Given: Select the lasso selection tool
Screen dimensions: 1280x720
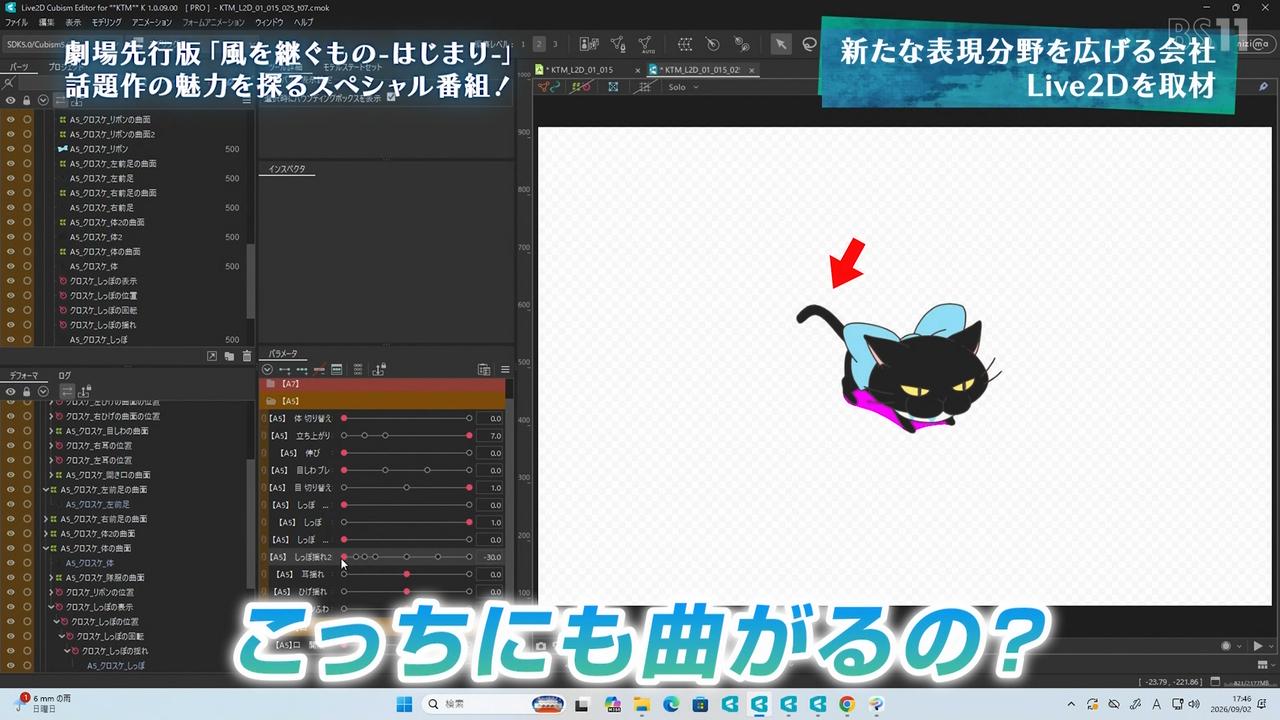Looking at the screenshot, I should (809, 44).
